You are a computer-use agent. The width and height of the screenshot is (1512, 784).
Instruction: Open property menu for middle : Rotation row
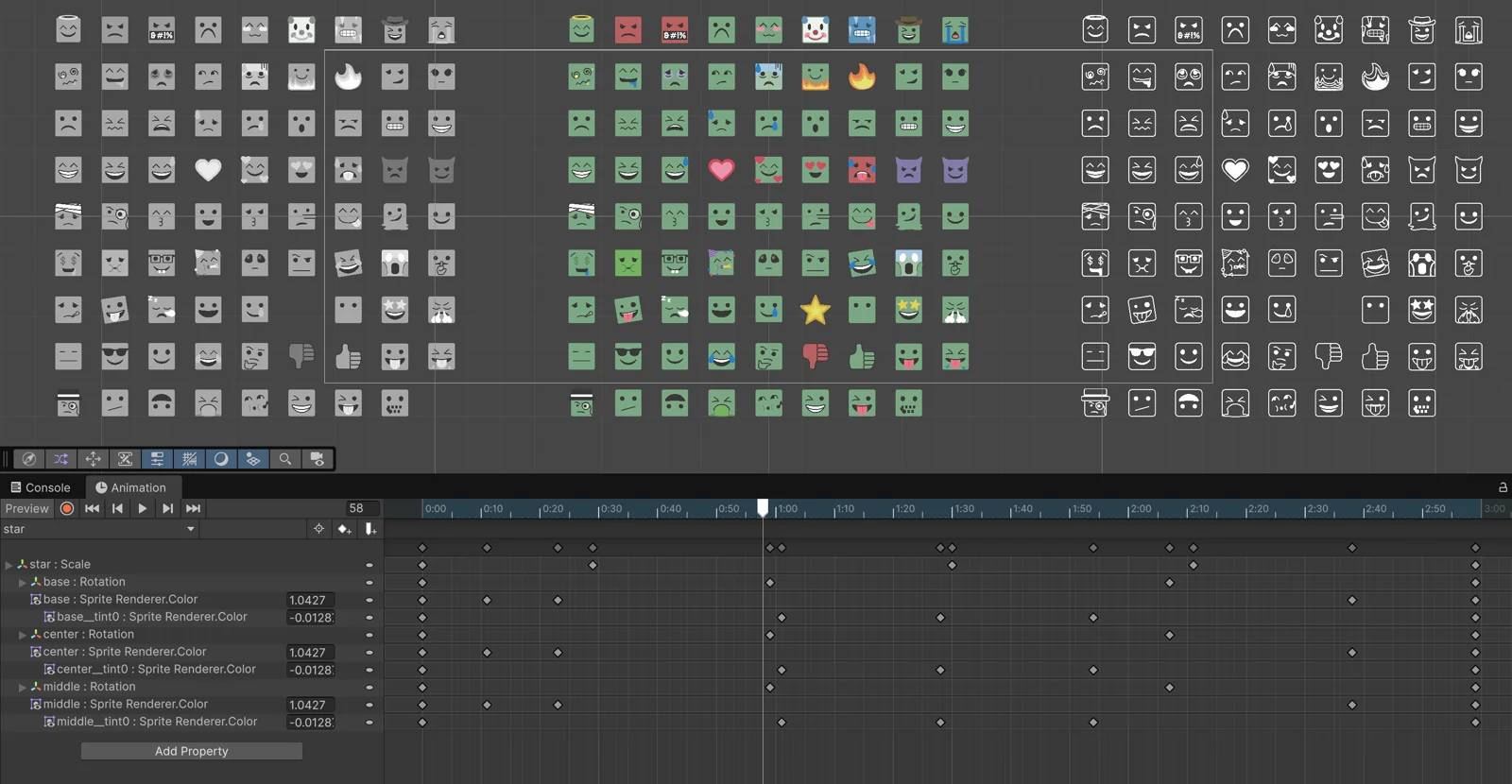point(369,688)
